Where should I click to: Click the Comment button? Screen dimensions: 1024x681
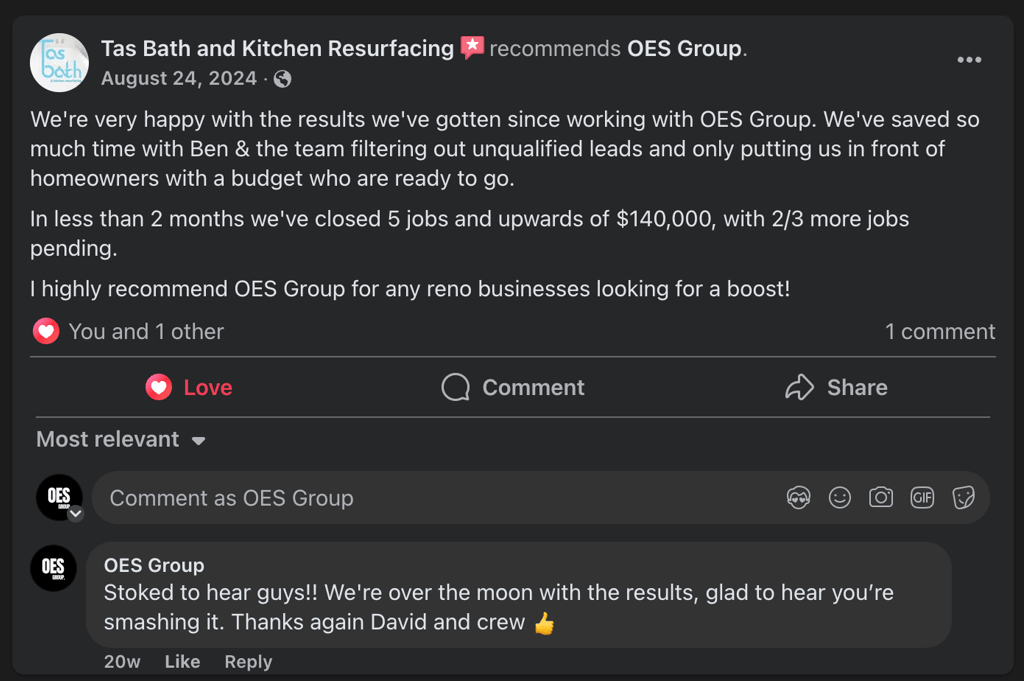coord(513,388)
